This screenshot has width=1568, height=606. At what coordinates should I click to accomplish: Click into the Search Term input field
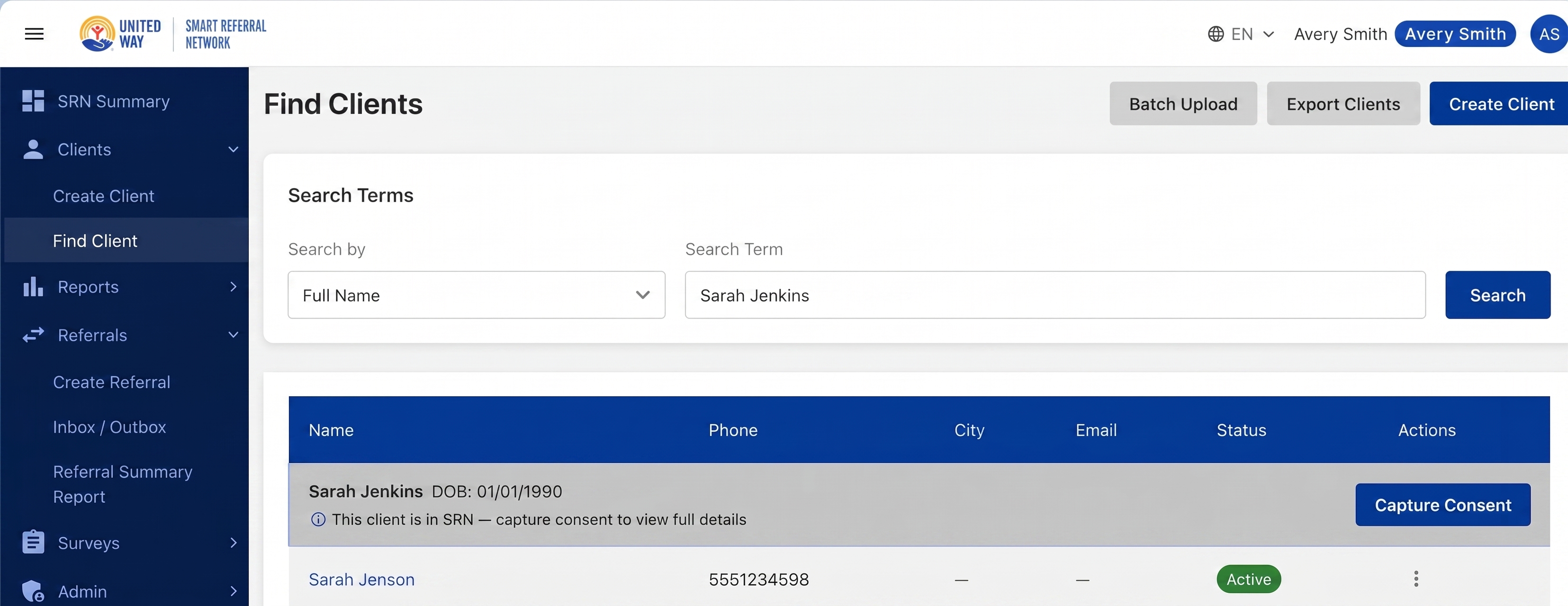click(x=1055, y=295)
